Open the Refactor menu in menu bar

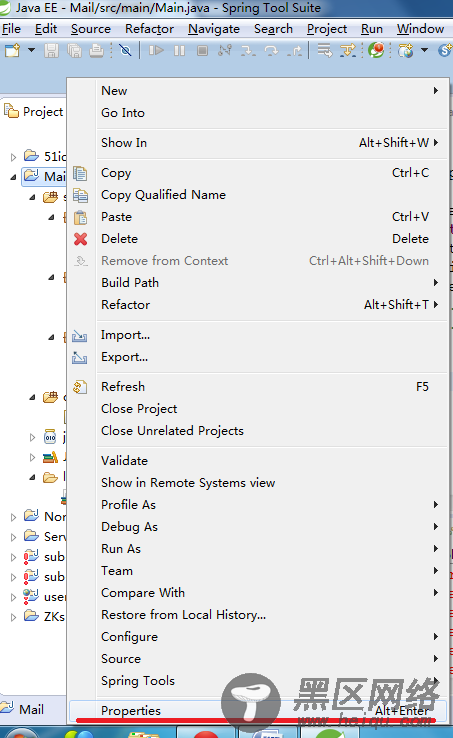(x=149, y=29)
